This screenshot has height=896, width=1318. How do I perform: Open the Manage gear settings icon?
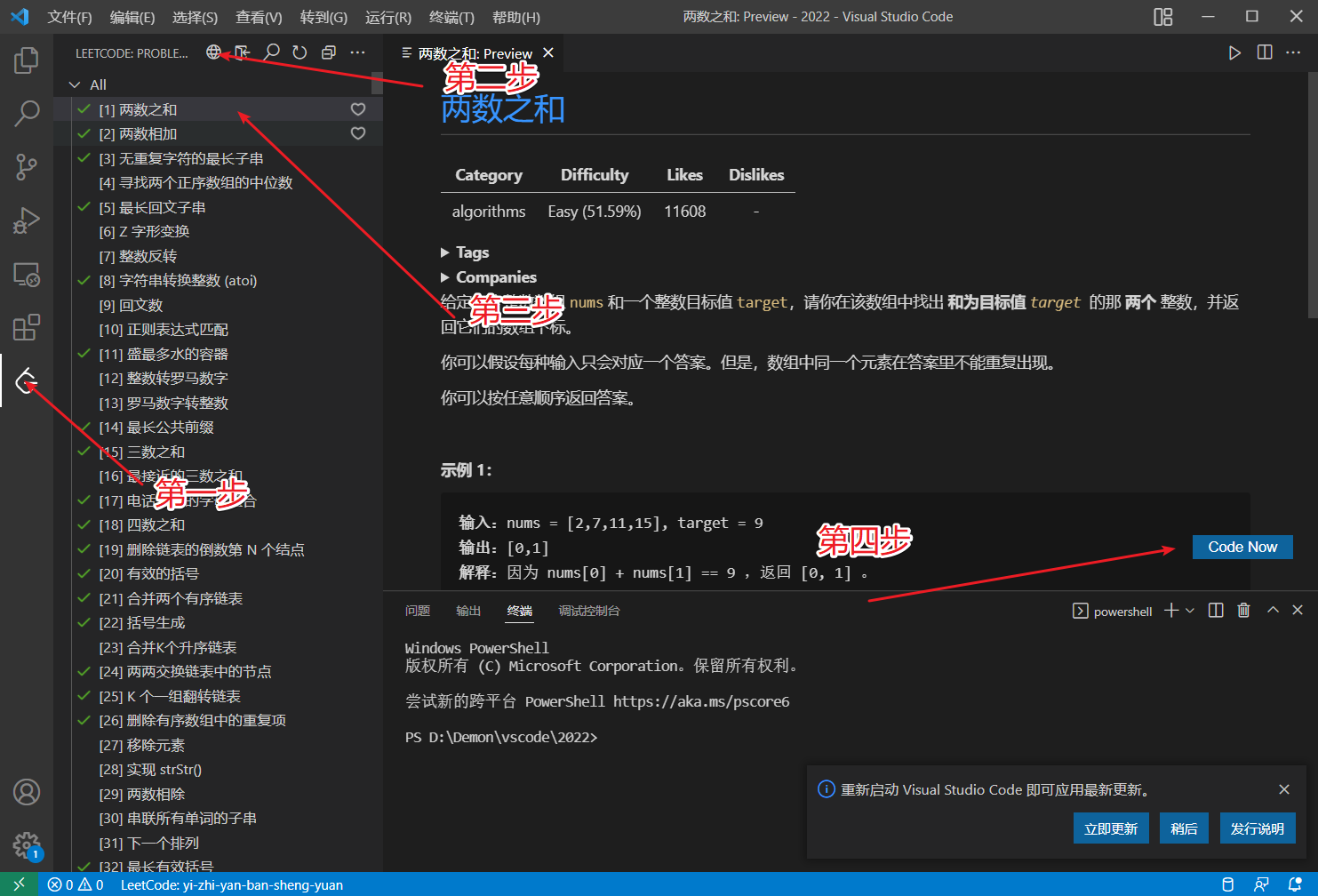27,845
